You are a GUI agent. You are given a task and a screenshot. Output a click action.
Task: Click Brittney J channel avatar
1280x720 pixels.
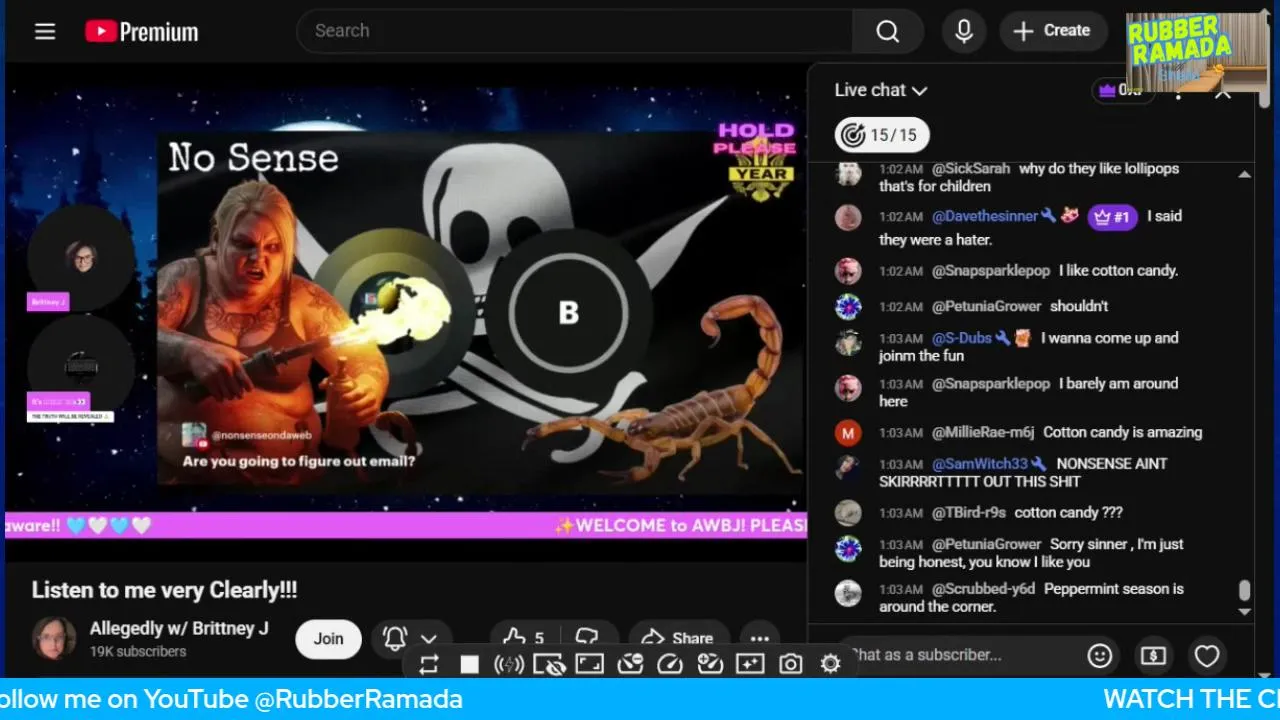click(x=54, y=638)
